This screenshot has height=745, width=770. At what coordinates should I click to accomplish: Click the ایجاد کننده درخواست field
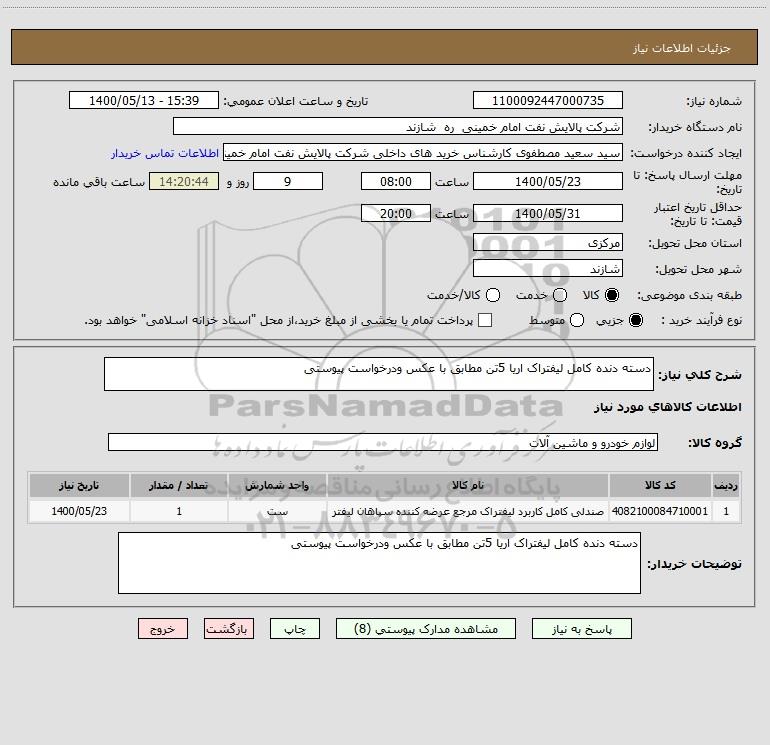[x=423, y=153]
